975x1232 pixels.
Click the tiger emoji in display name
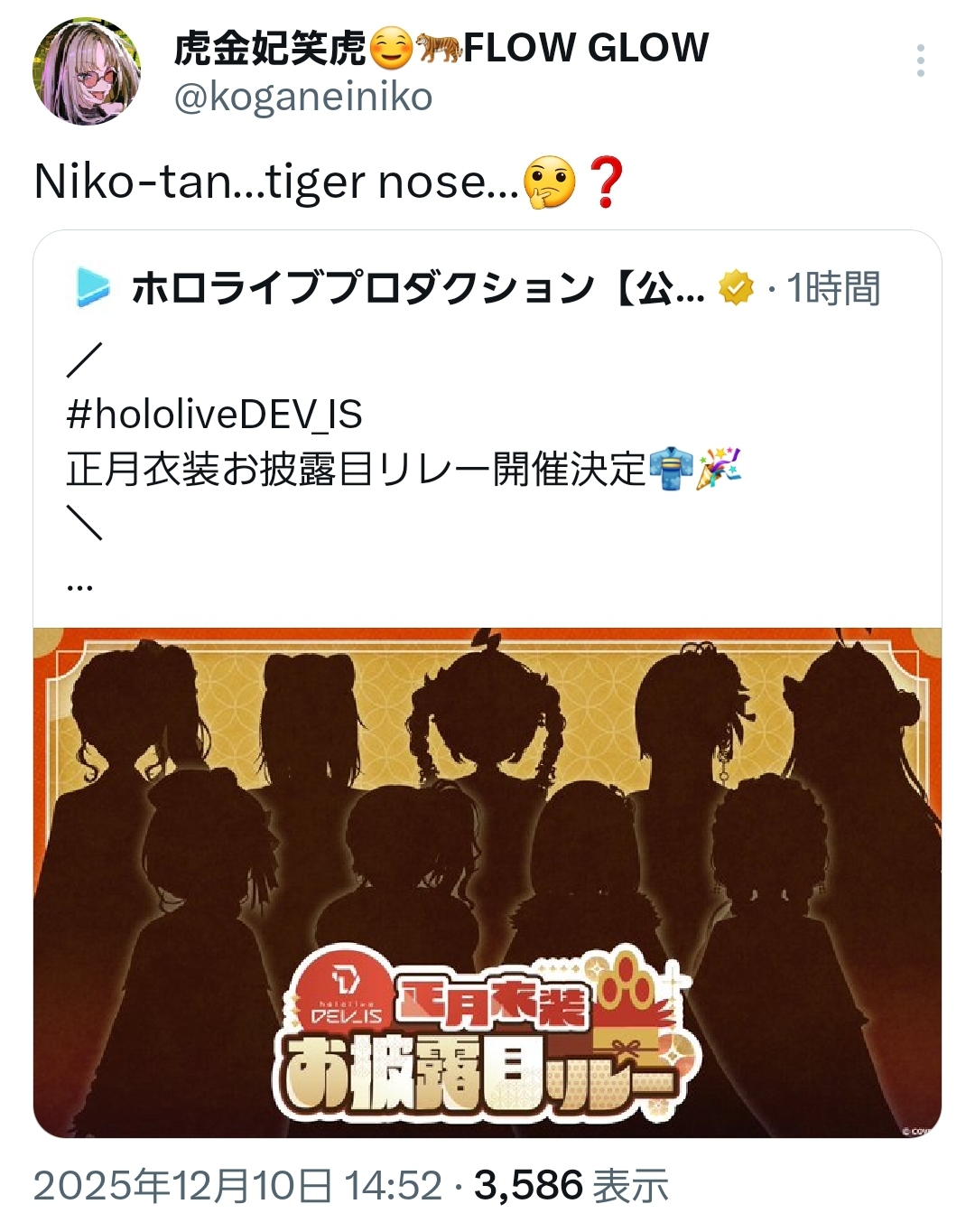click(440, 48)
